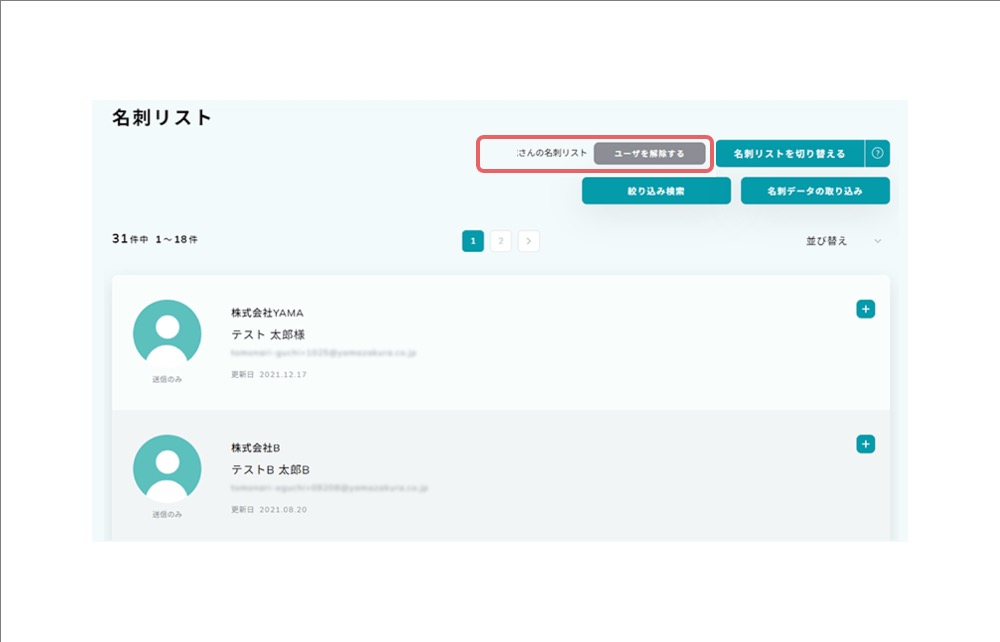Viewport: 1000px width, 642px height.
Task: Click plus icon on 株式会社B card
Action: click(x=865, y=444)
